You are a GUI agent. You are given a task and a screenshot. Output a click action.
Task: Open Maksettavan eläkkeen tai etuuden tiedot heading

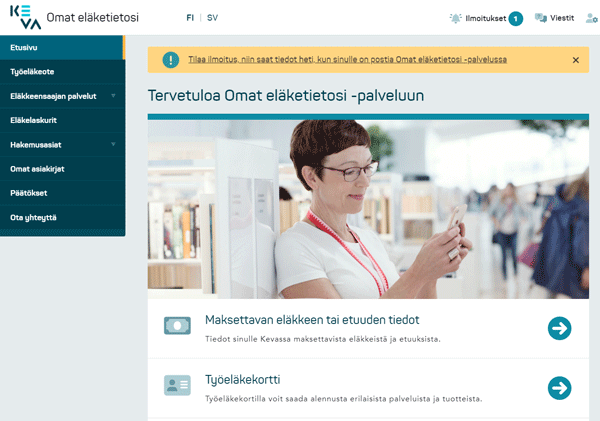click(312, 320)
